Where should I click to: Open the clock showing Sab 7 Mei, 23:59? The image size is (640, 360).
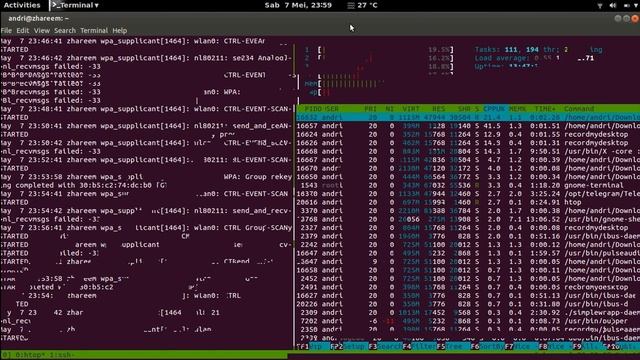tap(298, 5)
